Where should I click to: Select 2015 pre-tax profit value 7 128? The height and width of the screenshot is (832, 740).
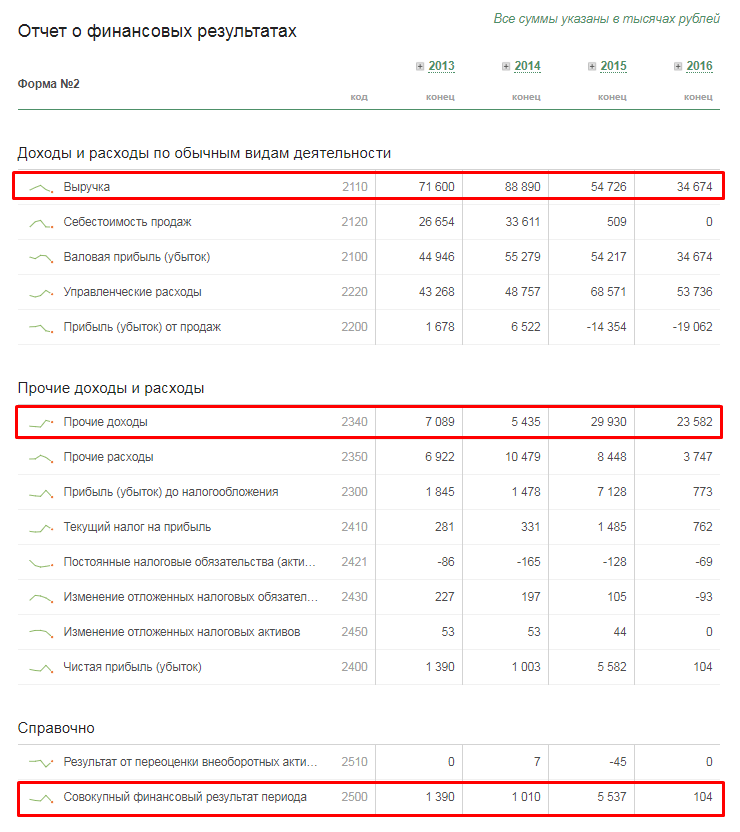[612, 492]
